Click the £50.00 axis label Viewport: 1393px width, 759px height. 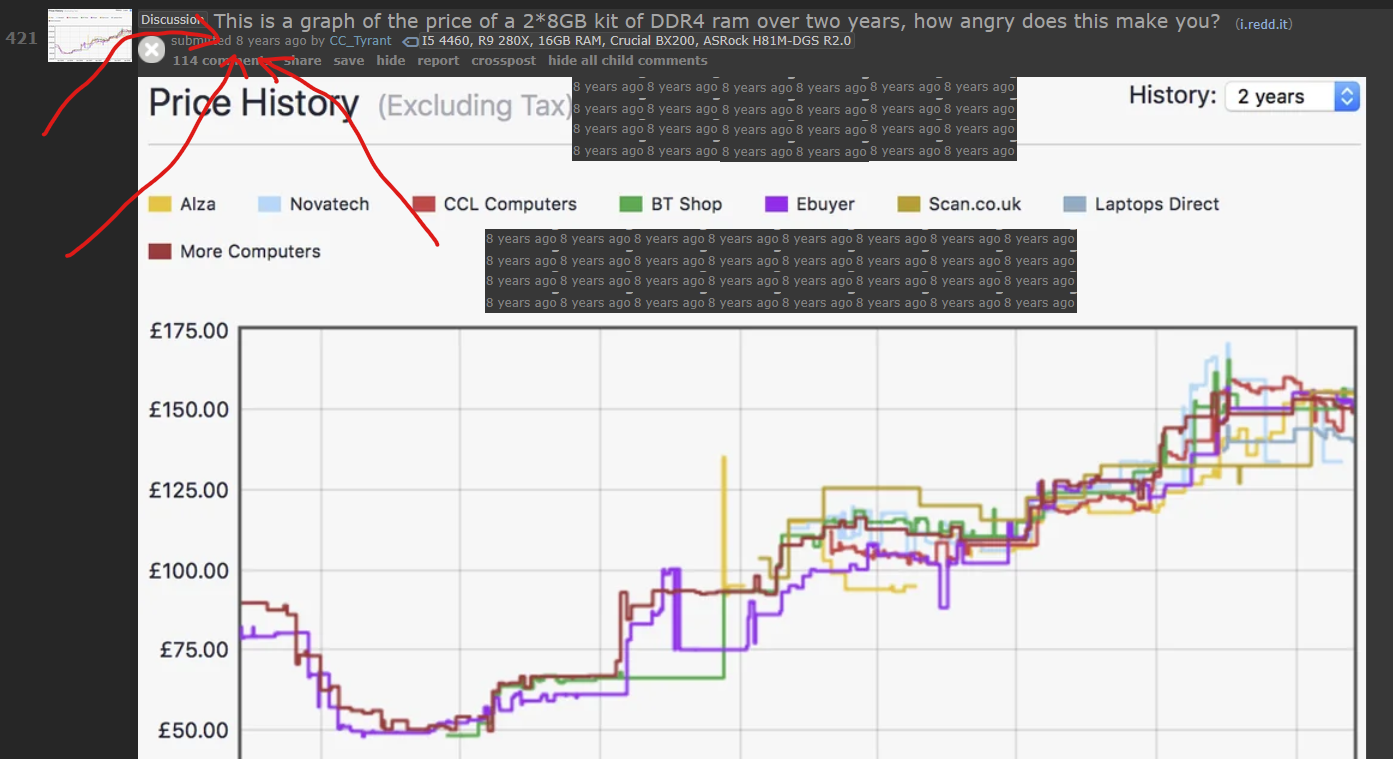194,730
